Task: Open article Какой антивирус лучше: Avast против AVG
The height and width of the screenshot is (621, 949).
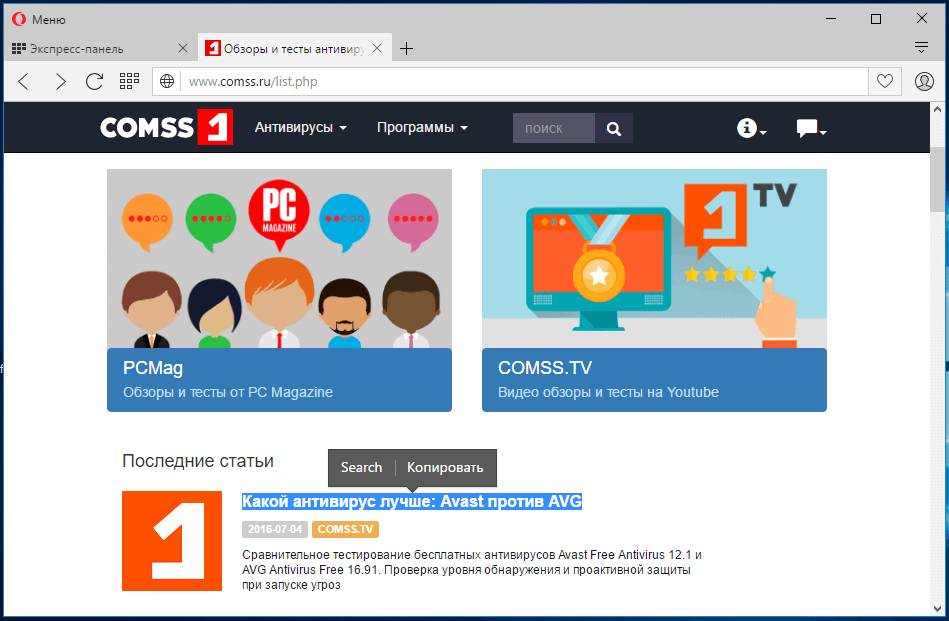Action: [412, 501]
